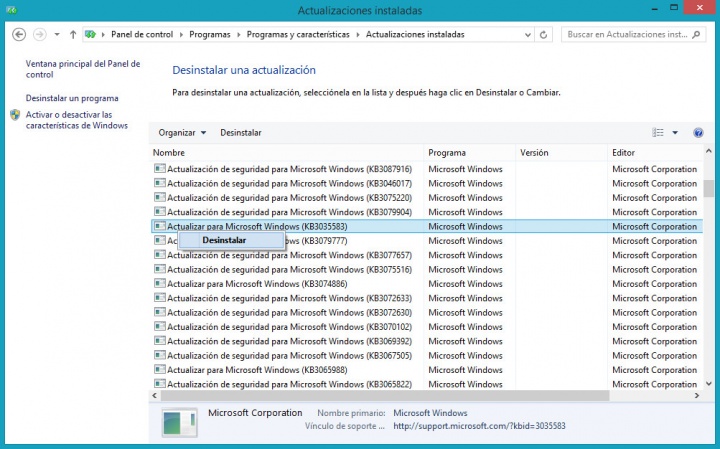Click Desinstalar in the toolbar

click(x=241, y=133)
